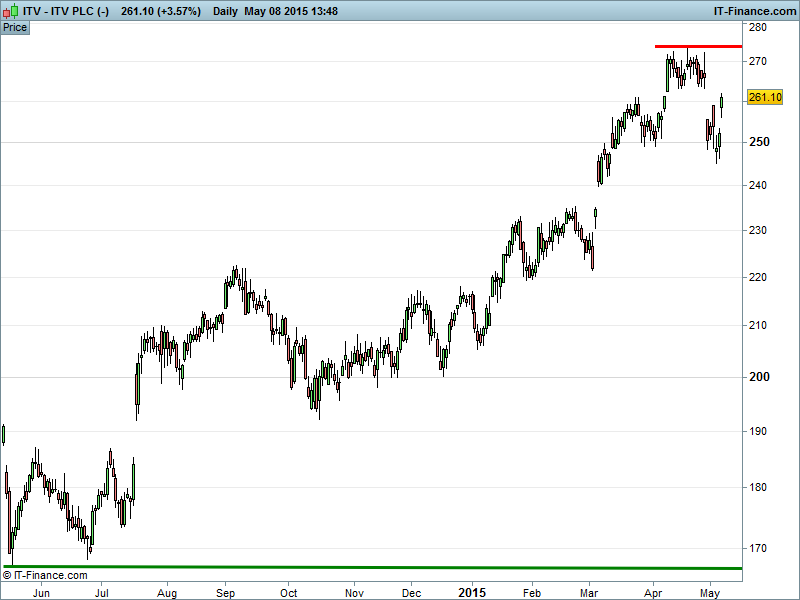The height and width of the screenshot is (600, 800).
Task: Click the Dec date axis label
Action: pos(411,593)
